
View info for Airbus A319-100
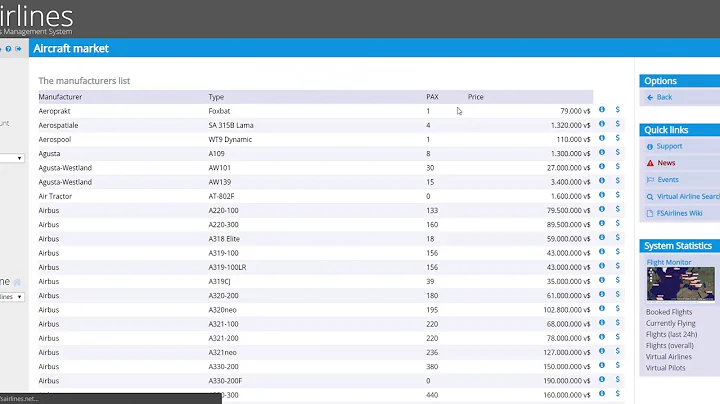coord(602,252)
